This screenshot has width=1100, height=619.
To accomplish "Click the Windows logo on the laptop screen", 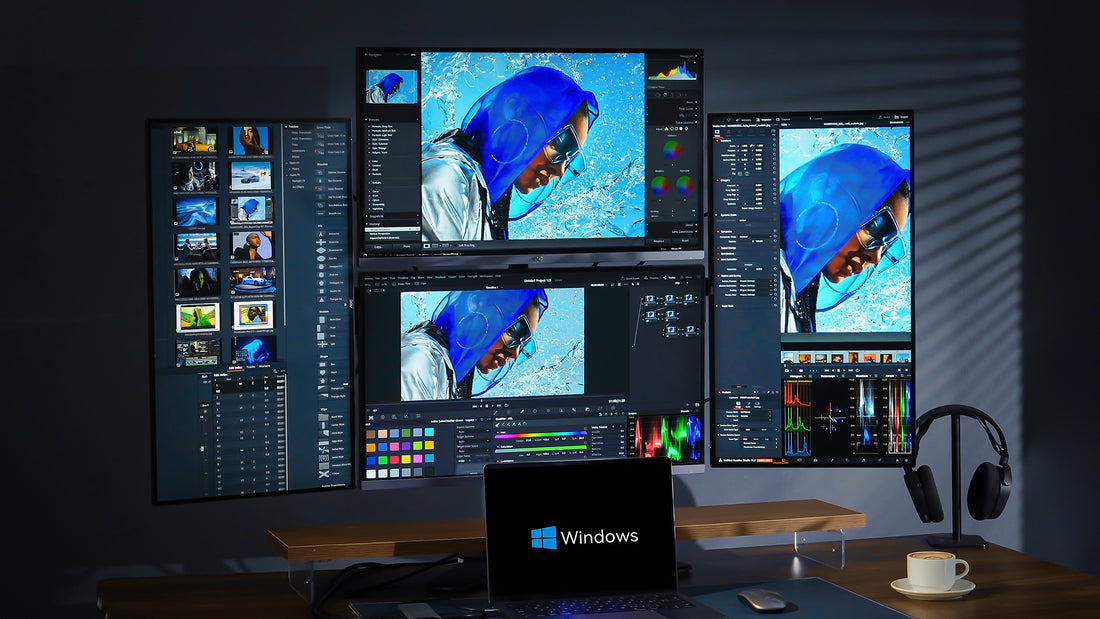I will pyautogui.click(x=543, y=537).
